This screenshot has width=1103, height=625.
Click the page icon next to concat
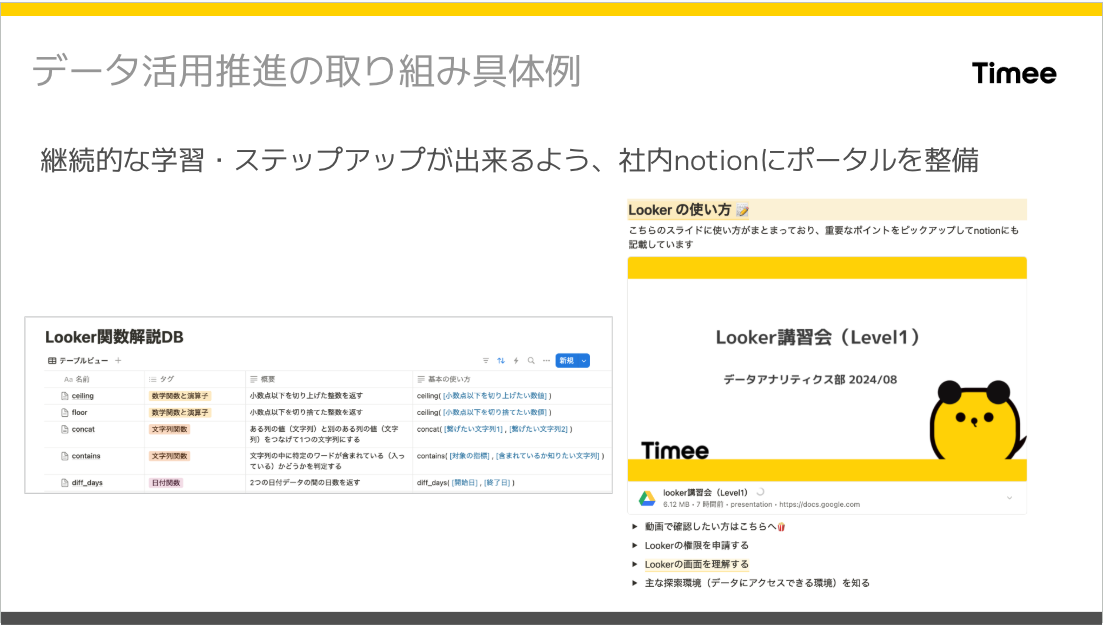click(x=65, y=429)
